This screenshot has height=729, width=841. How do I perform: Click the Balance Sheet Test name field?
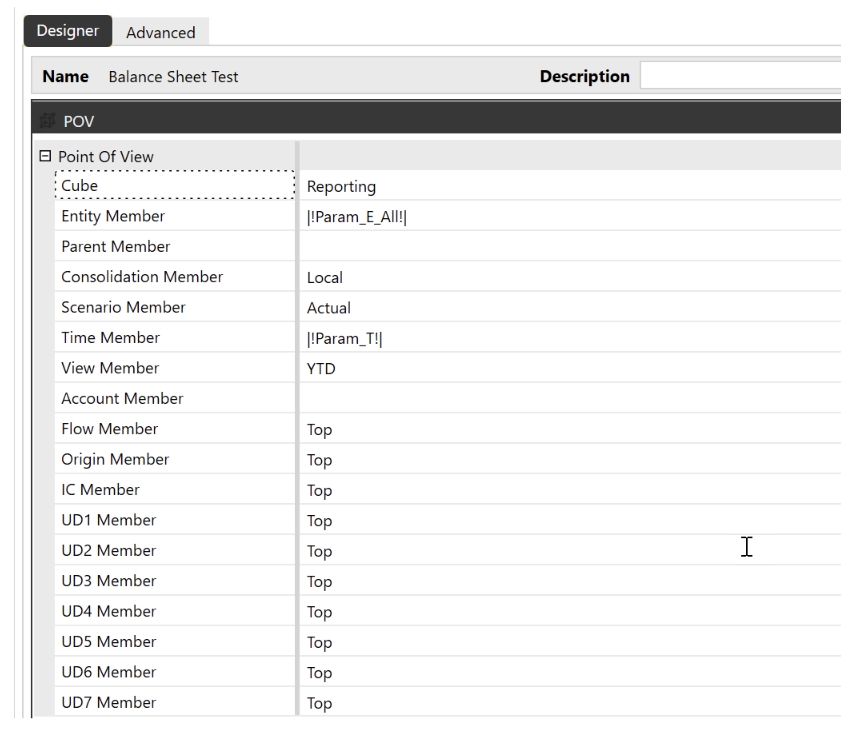click(172, 77)
